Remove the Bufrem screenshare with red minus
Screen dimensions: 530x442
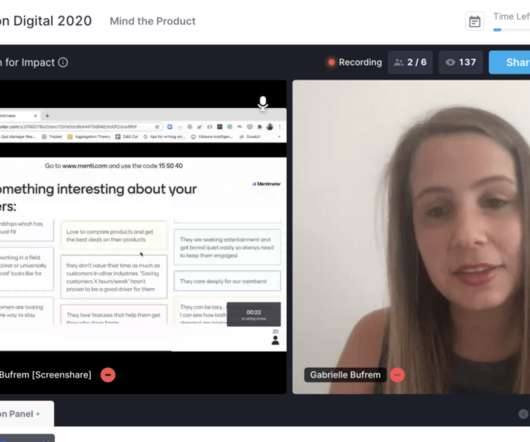(x=108, y=375)
